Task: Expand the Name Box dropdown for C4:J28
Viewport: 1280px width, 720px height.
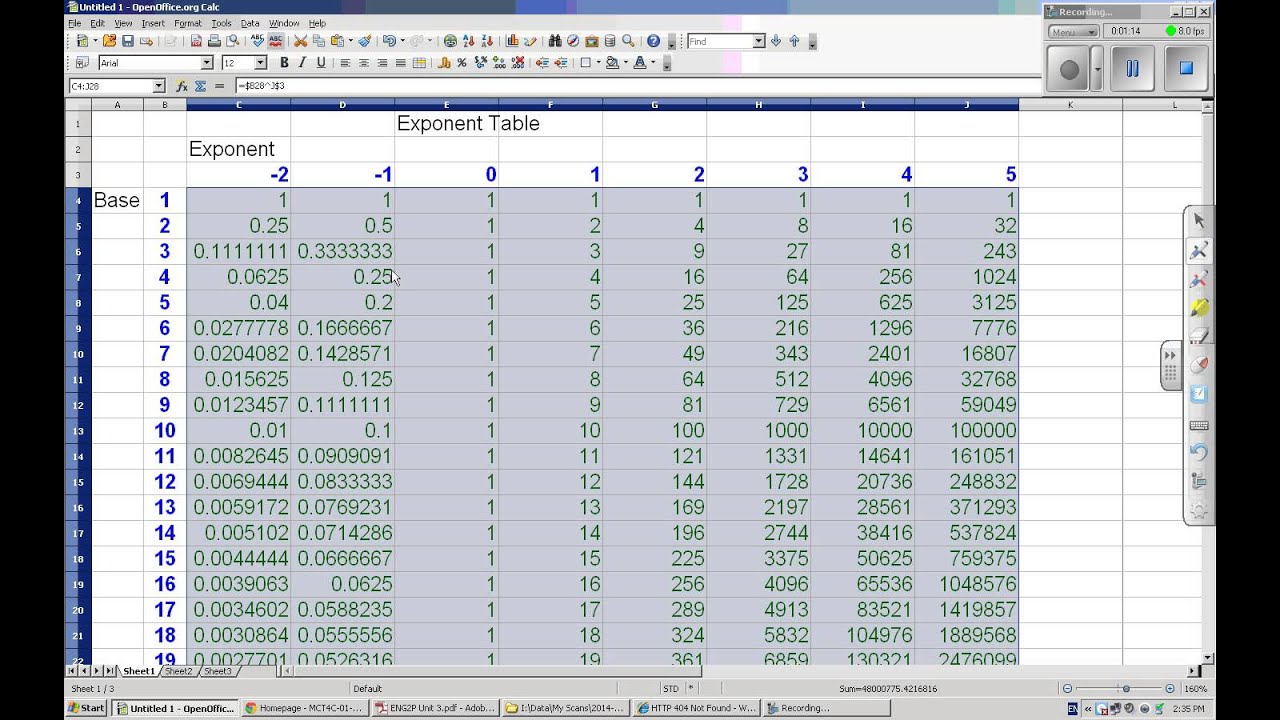Action: click(x=159, y=86)
